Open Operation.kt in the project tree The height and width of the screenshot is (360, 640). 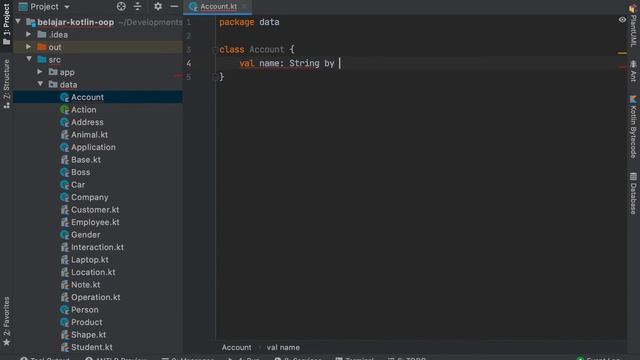[96, 297]
